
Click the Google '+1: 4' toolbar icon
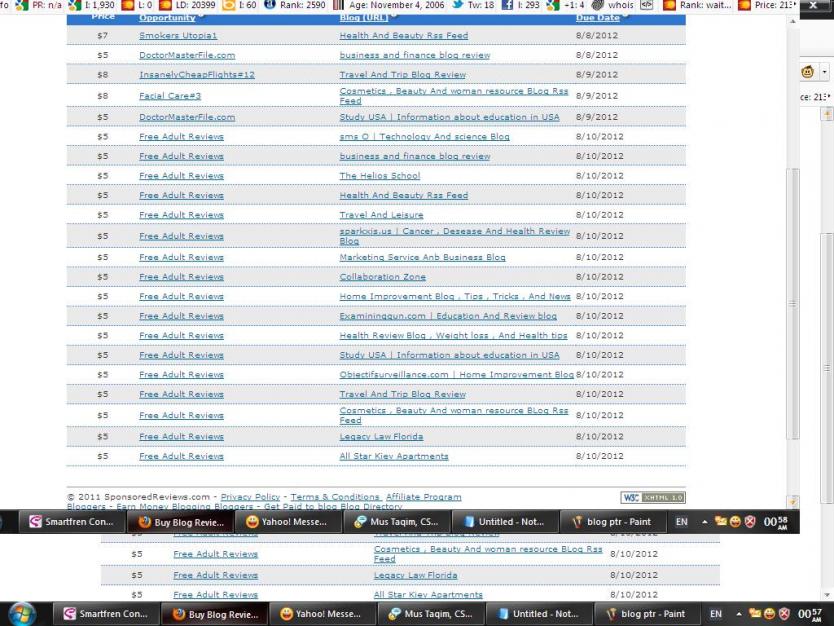point(553,5)
